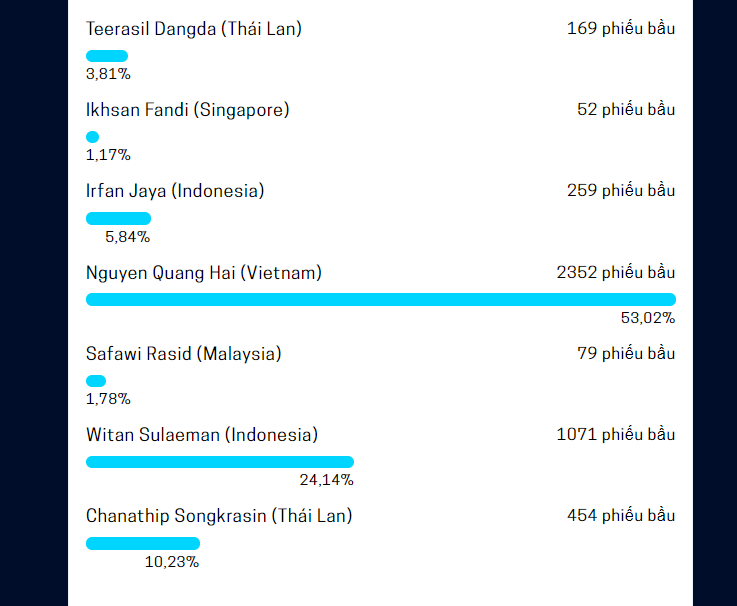Click Safawi Rasid's short cyan bar

(96, 381)
